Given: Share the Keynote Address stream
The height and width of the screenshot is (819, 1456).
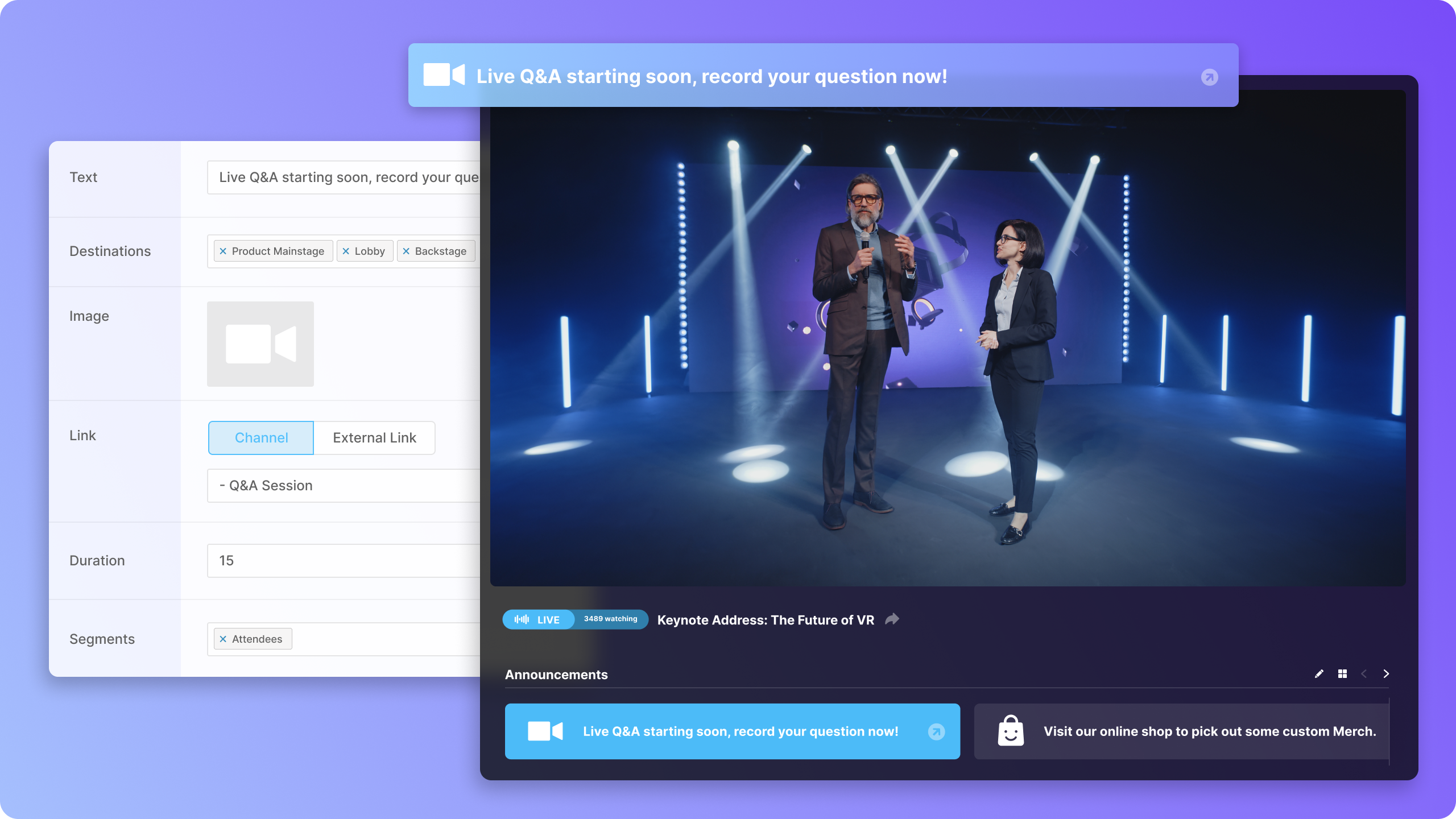Looking at the screenshot, I should [892, 619].
